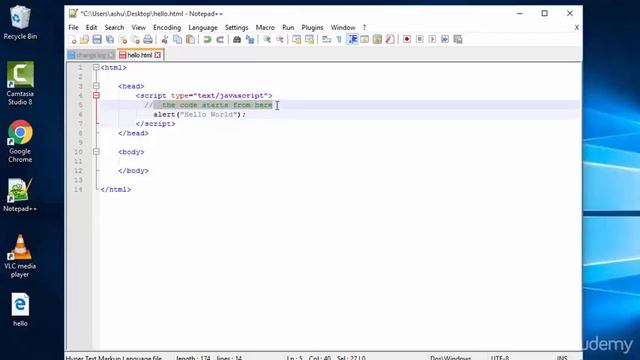Toggle synchronize vertical scrolling icon
This screenshot has width=640, height=360.
pos(297,39)
